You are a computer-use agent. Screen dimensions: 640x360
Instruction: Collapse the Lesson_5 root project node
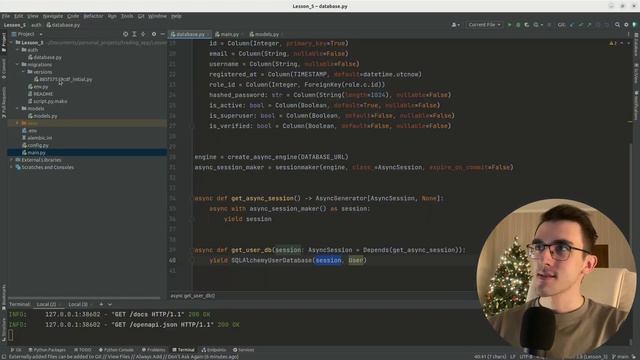pyautogui.click(x=11, y=42)
